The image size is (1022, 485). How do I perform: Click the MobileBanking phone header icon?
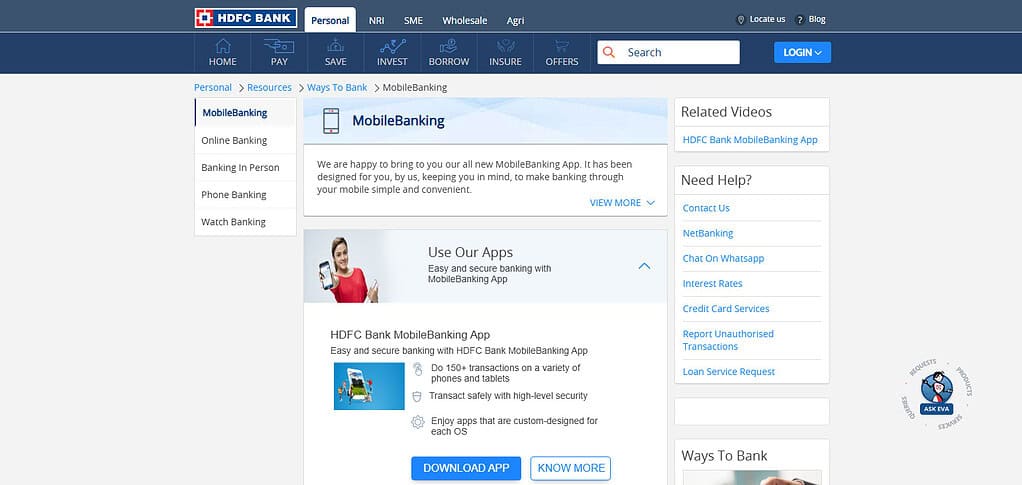(x=331, y=121)
